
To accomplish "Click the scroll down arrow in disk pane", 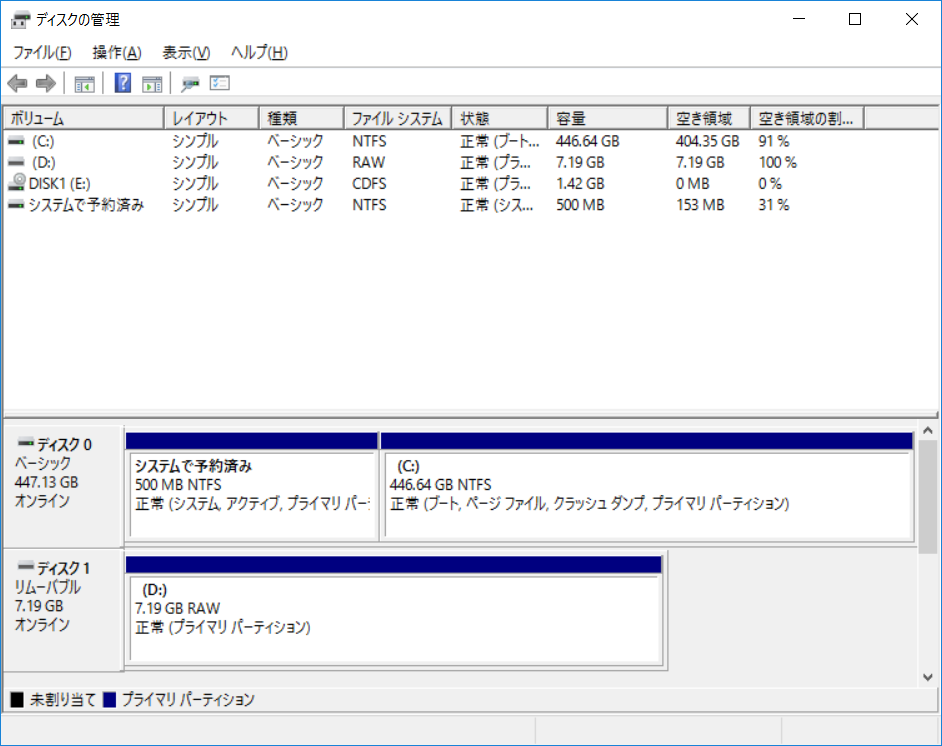I will [x=928, y=677].
